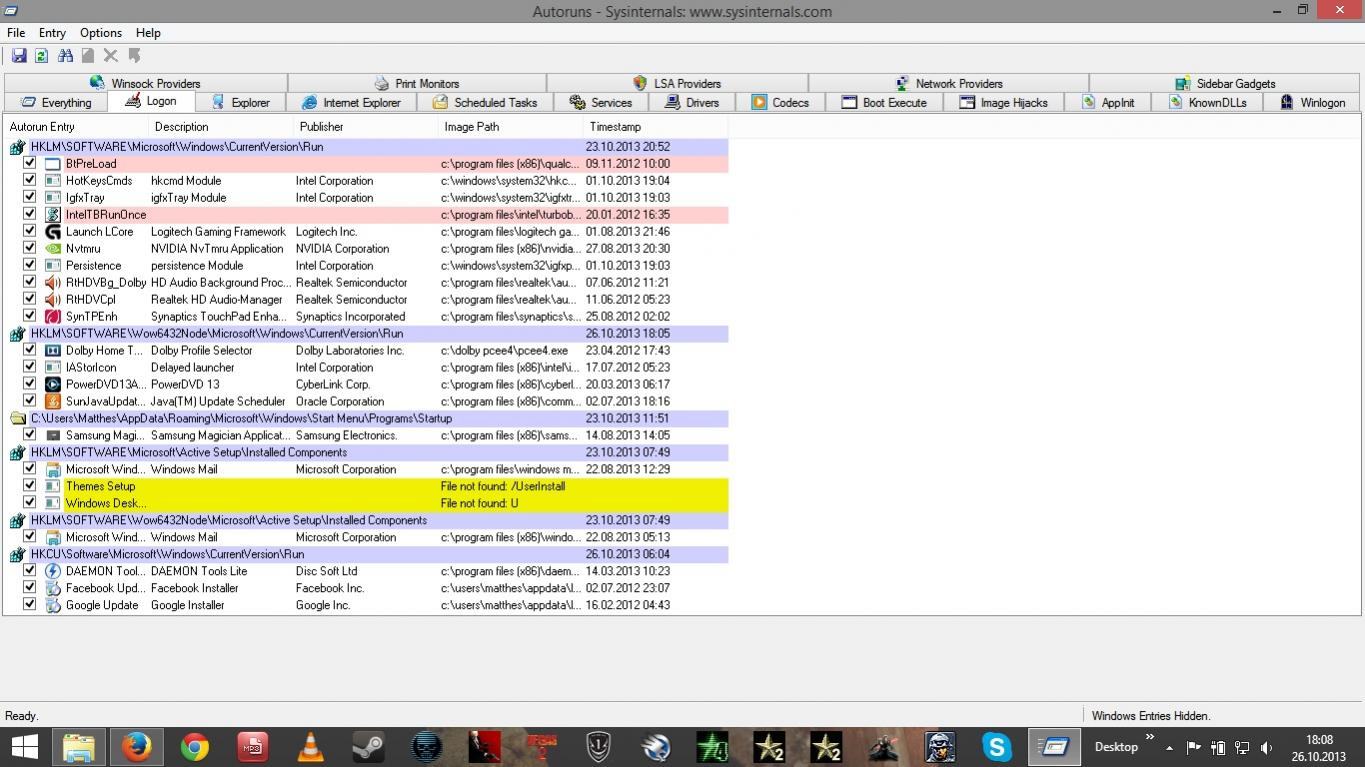The image size is (1365, 767).
Task: Switch to the Sidebar Gadgets tab
Action: pos(1225,83)
